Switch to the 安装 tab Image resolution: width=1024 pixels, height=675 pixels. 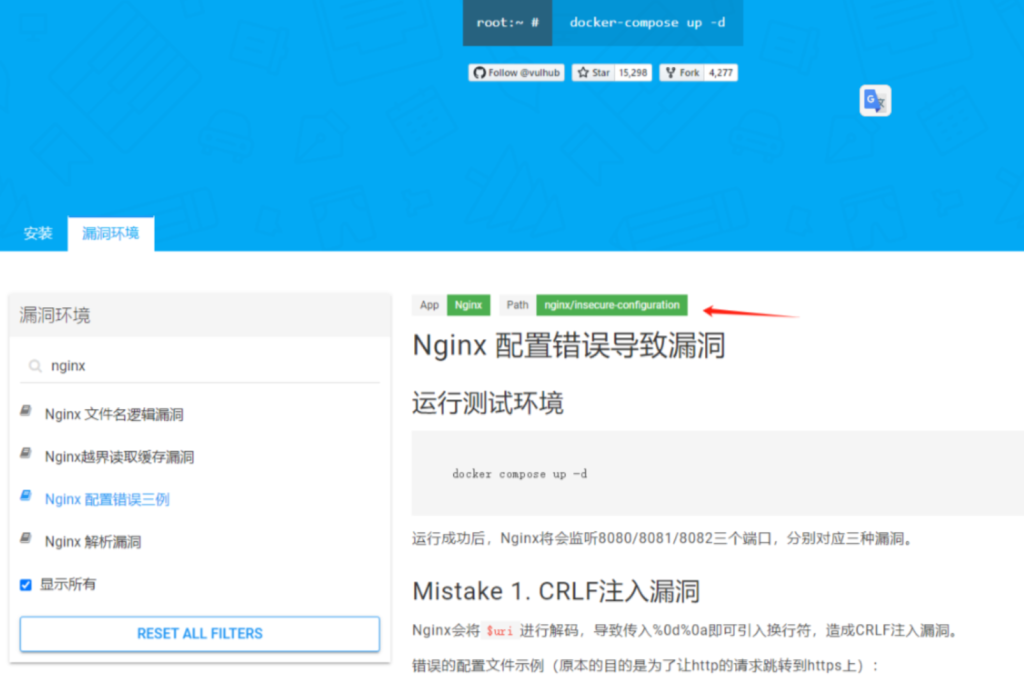38,234
